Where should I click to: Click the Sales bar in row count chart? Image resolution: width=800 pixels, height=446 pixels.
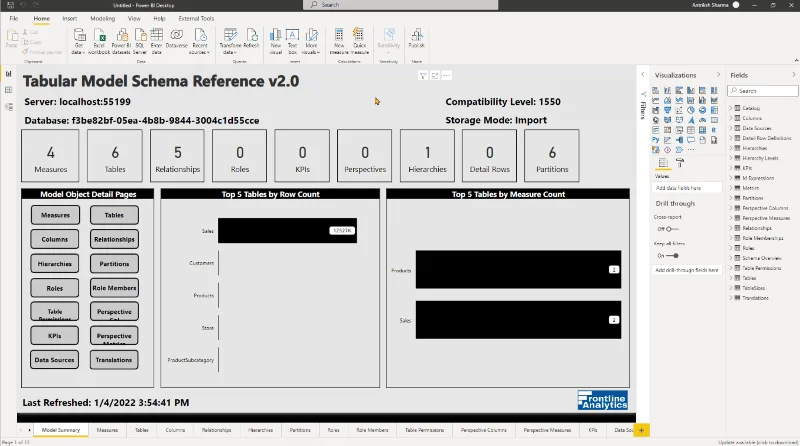click(x=287, y=231)
